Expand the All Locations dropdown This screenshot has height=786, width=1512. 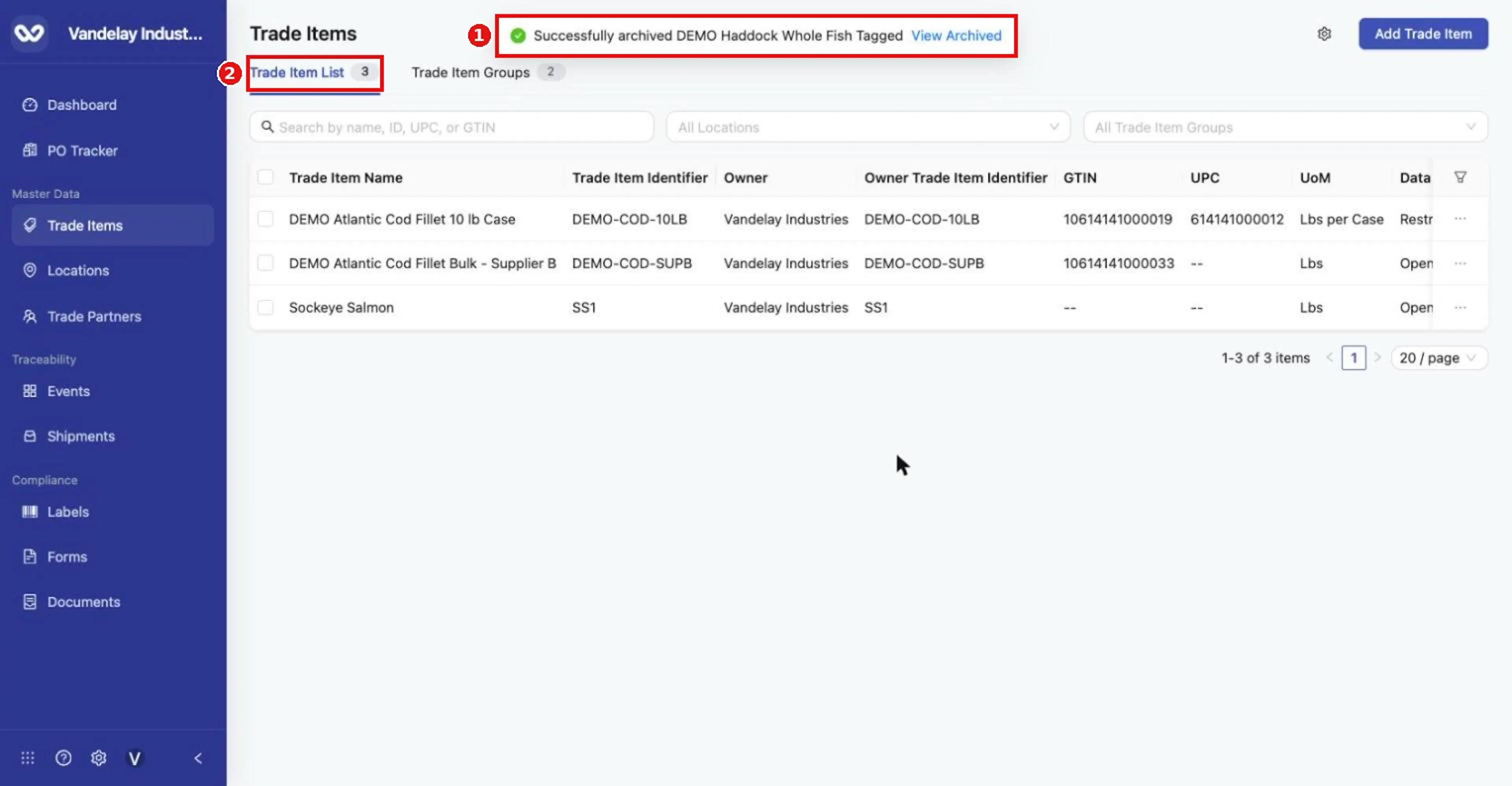(x=868, y=127)
